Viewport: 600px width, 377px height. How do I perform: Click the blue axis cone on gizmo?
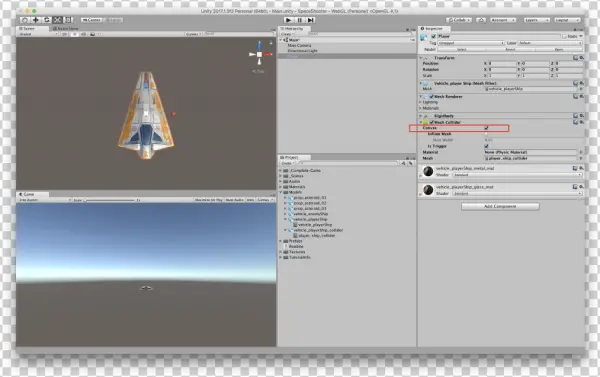pos(259,46)
